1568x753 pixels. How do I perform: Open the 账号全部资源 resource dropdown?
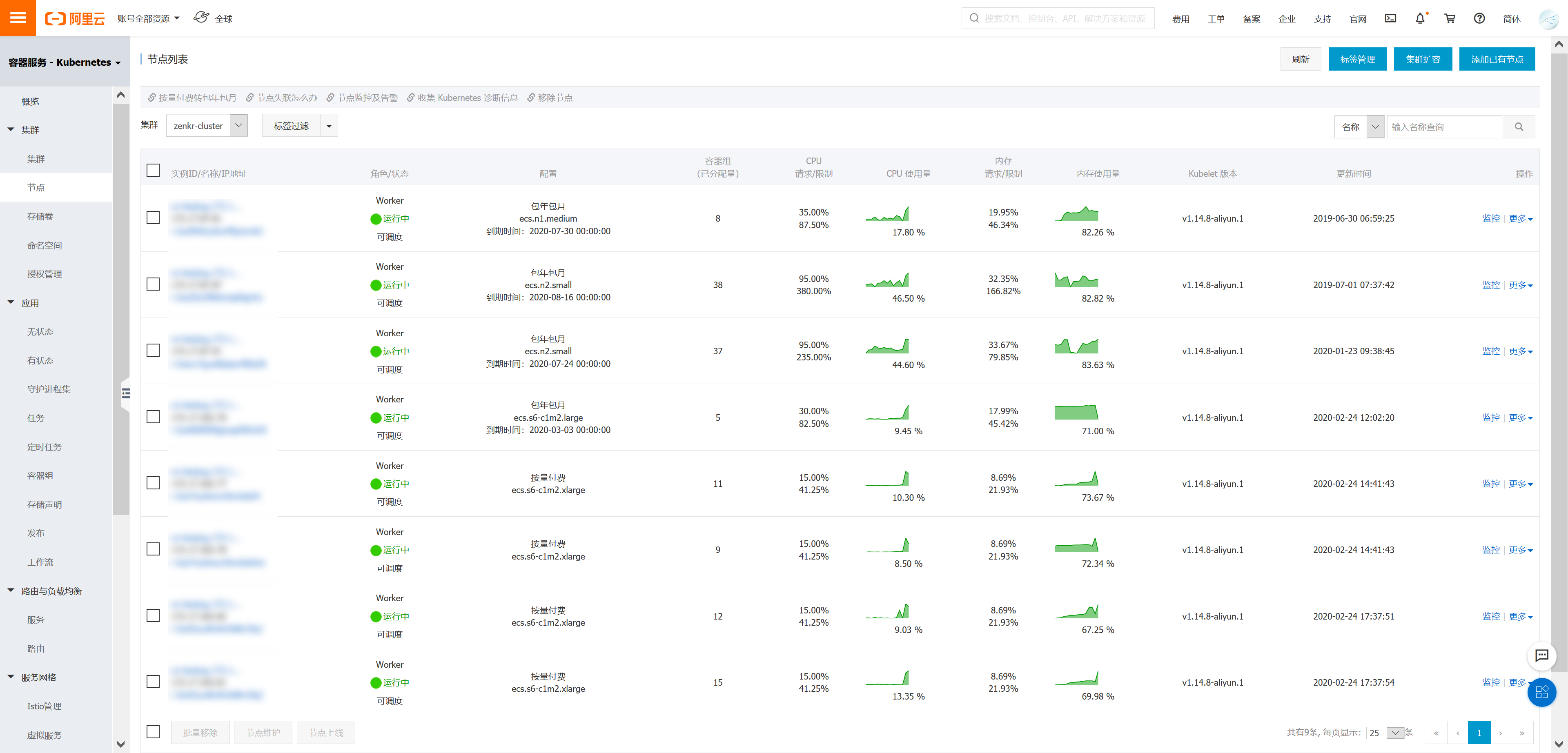[x=148, y=18]
